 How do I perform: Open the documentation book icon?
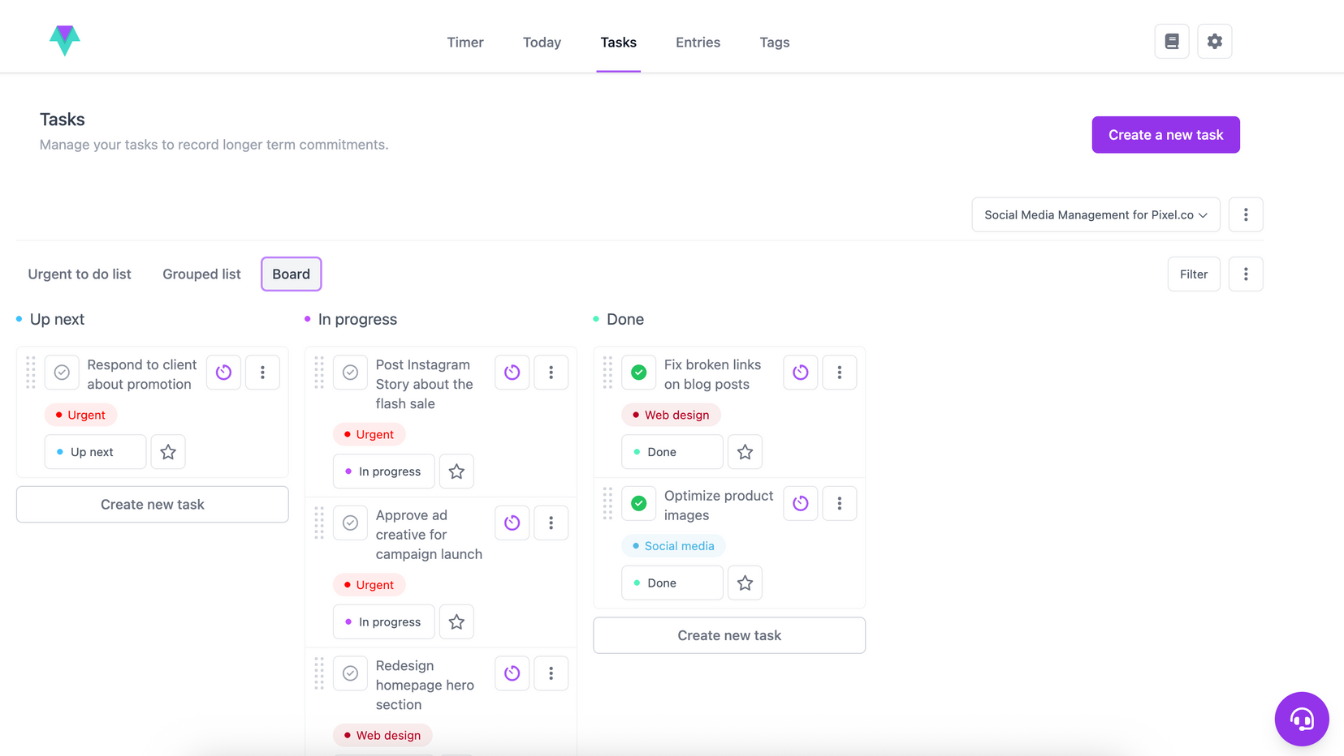pos(1172,42)
